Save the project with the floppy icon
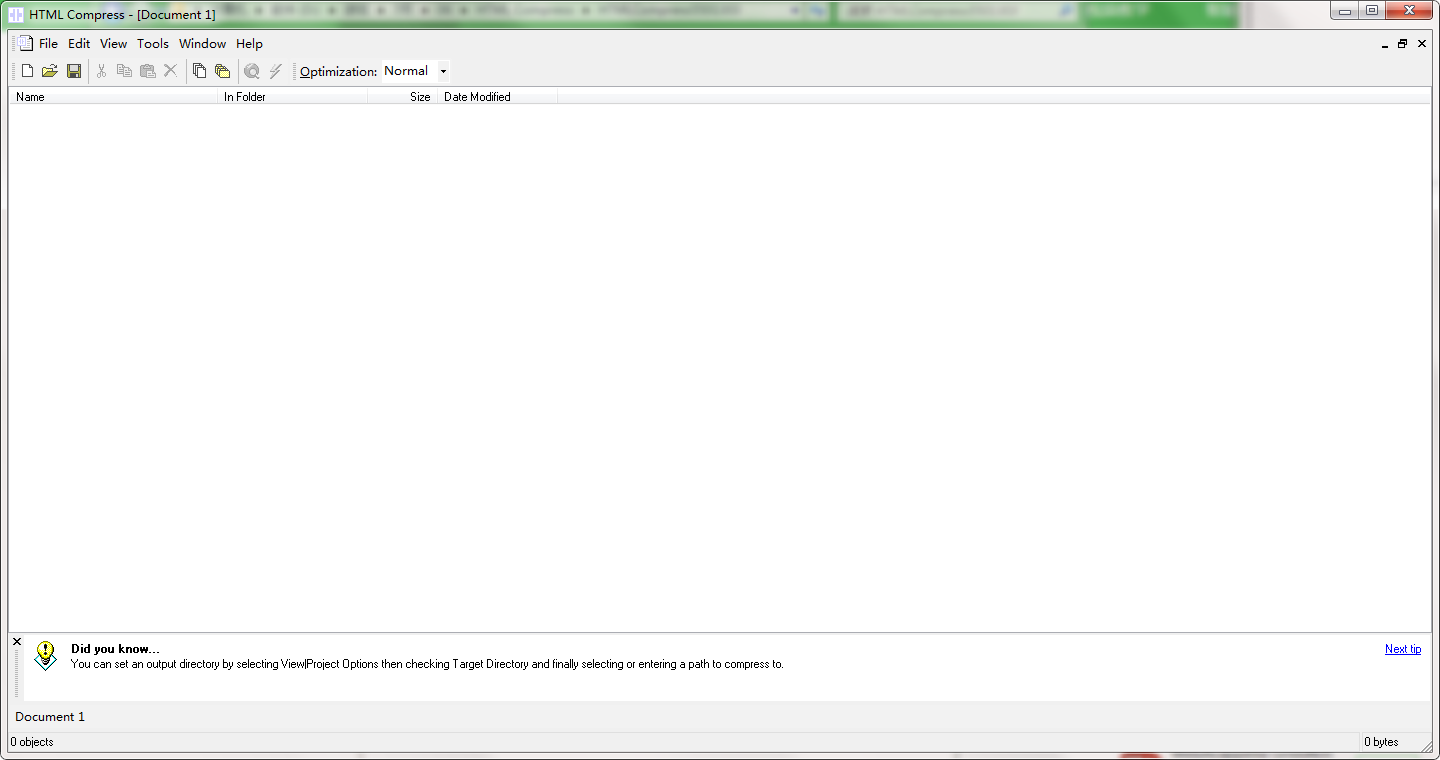 pyautogui.click(x=74, y=71)
